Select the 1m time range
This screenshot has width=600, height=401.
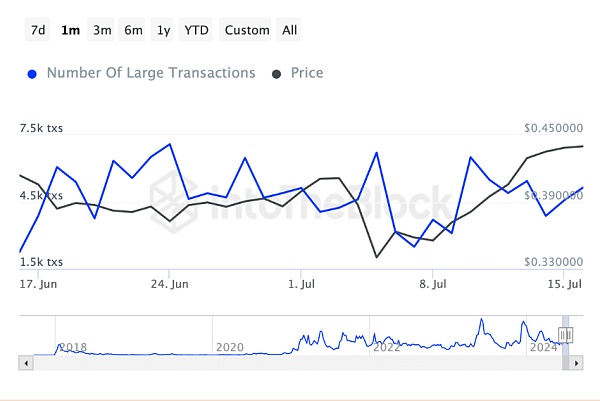(70, 30)
